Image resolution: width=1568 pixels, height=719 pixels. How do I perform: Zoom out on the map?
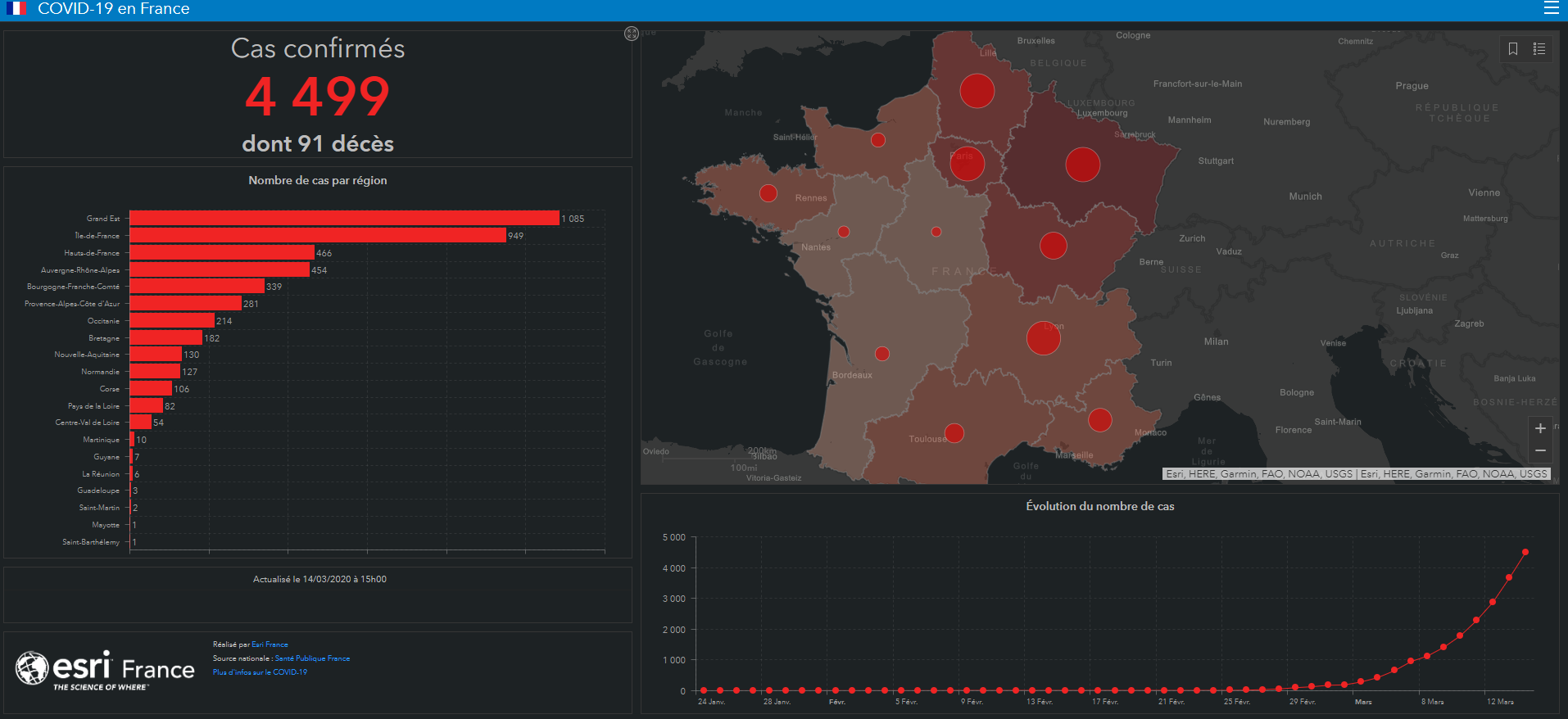(1540, 450)
